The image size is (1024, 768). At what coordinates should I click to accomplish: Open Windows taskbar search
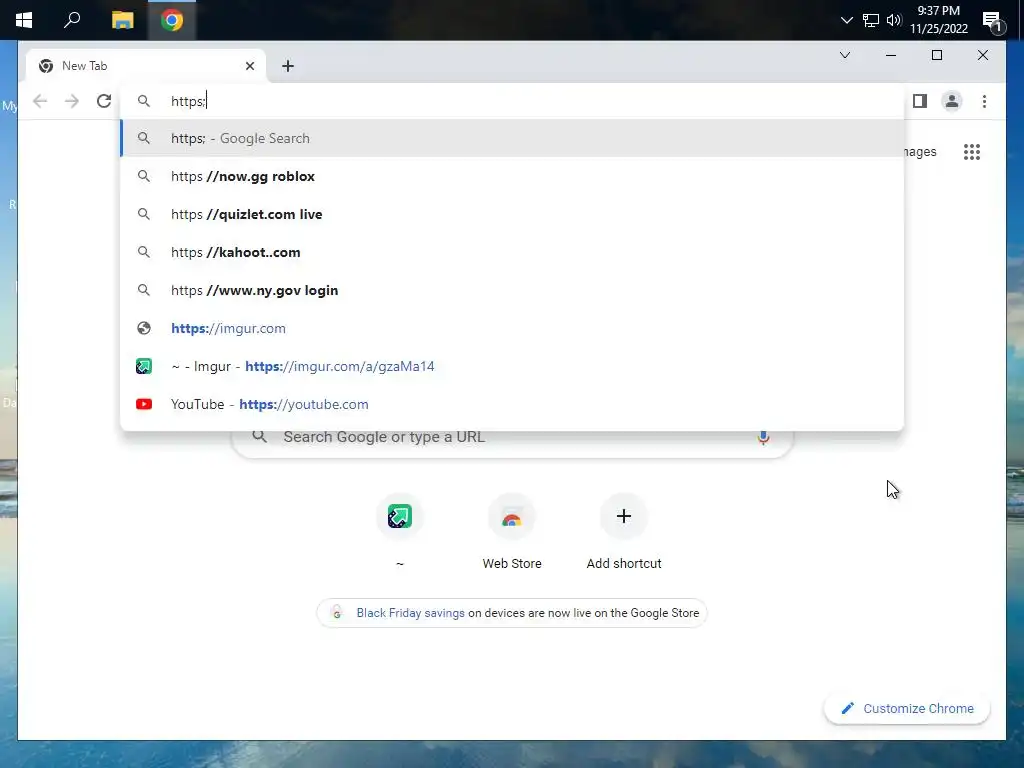pyautogui.click(x=72, y=20)
